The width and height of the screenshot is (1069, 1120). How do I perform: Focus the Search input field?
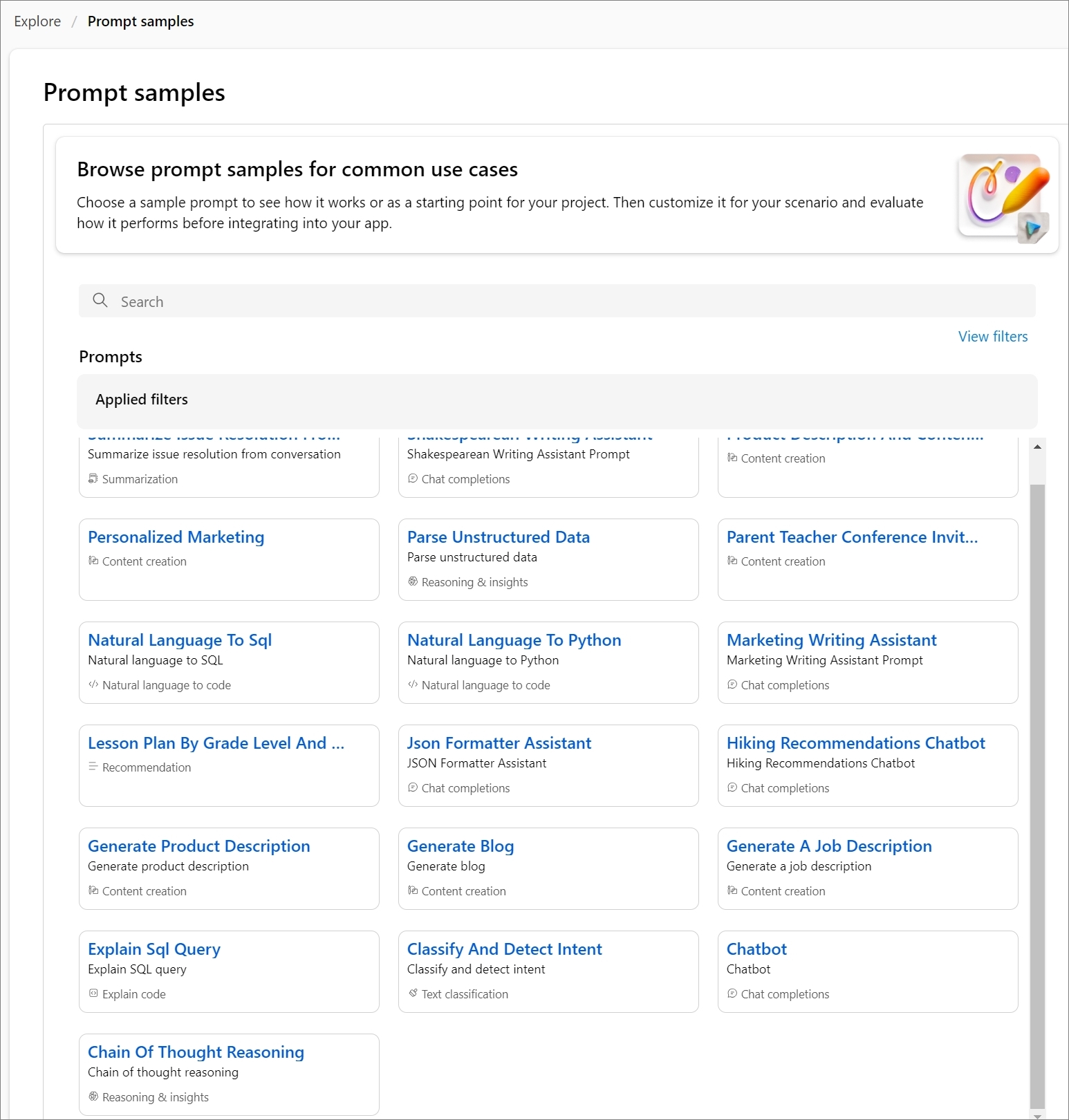(557, 301)
